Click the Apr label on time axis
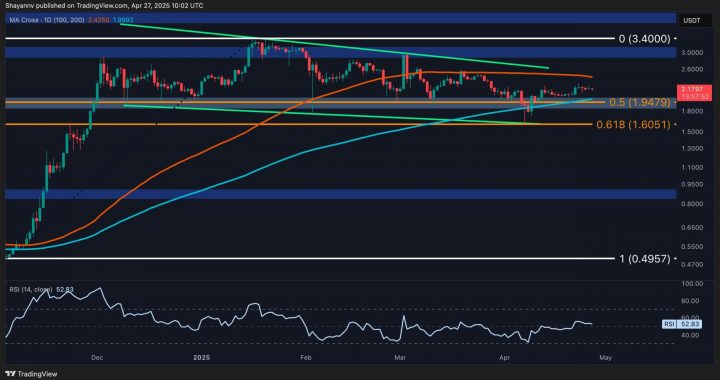Viewport: 720px width, 380px height. [x=505, y=357]
